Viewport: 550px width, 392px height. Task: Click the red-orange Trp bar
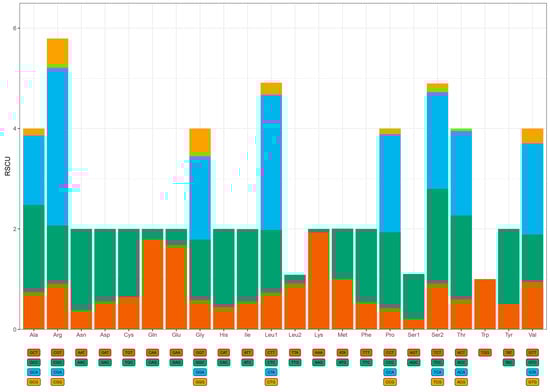click(x=485, y=304)
